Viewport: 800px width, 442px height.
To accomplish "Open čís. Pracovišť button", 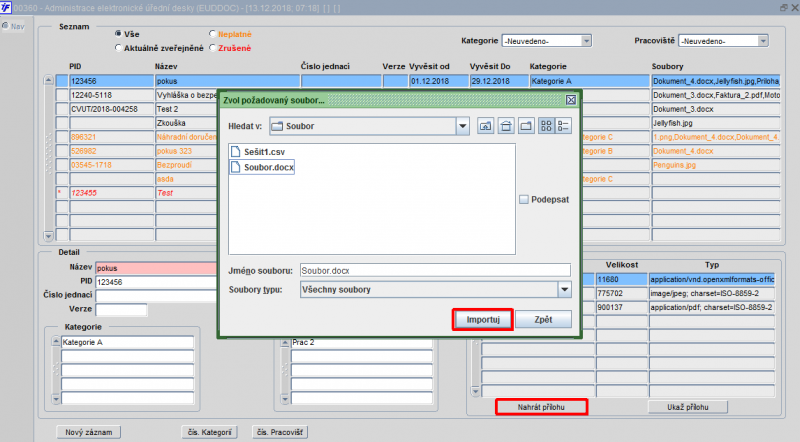I will pyautogui.click(x=280, y=432).
